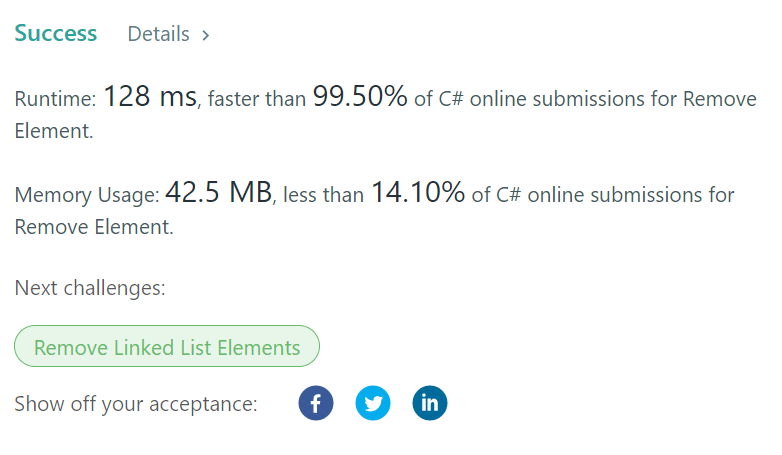Open Remove Linked List Elements challenge

[167, 348]
